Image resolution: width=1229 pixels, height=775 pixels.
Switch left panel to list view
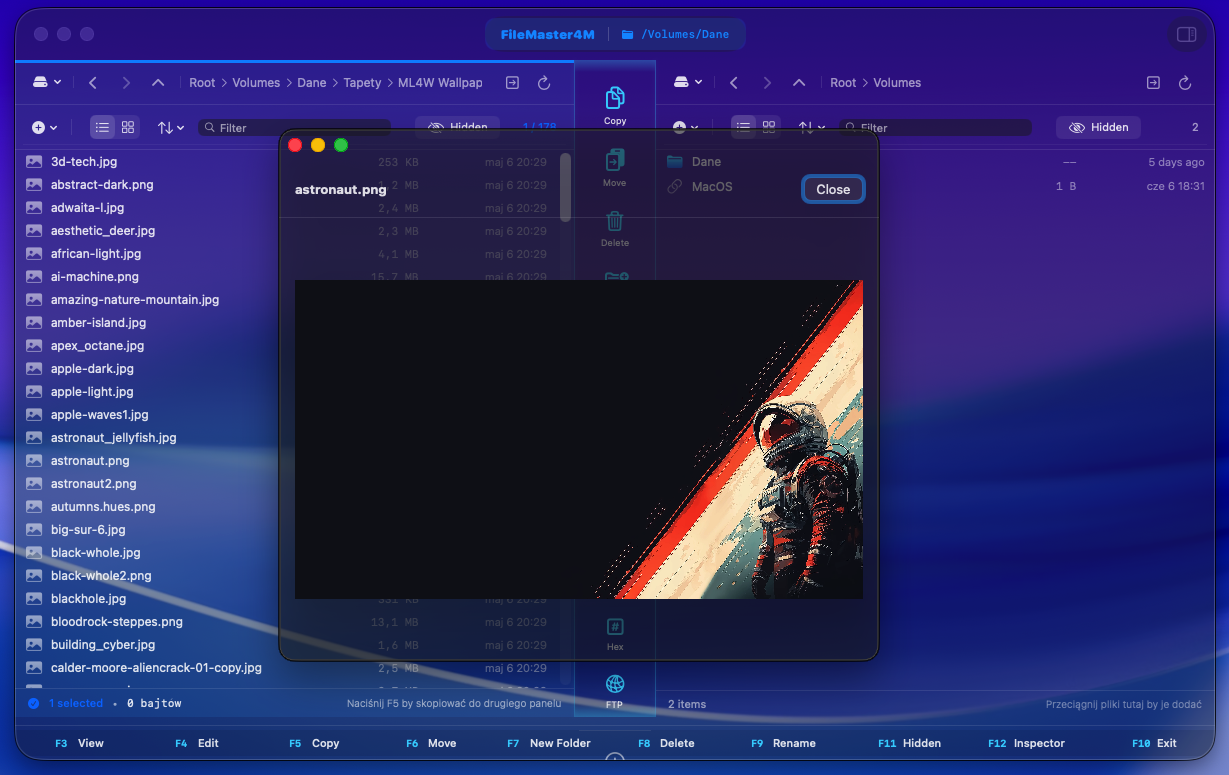102,127
